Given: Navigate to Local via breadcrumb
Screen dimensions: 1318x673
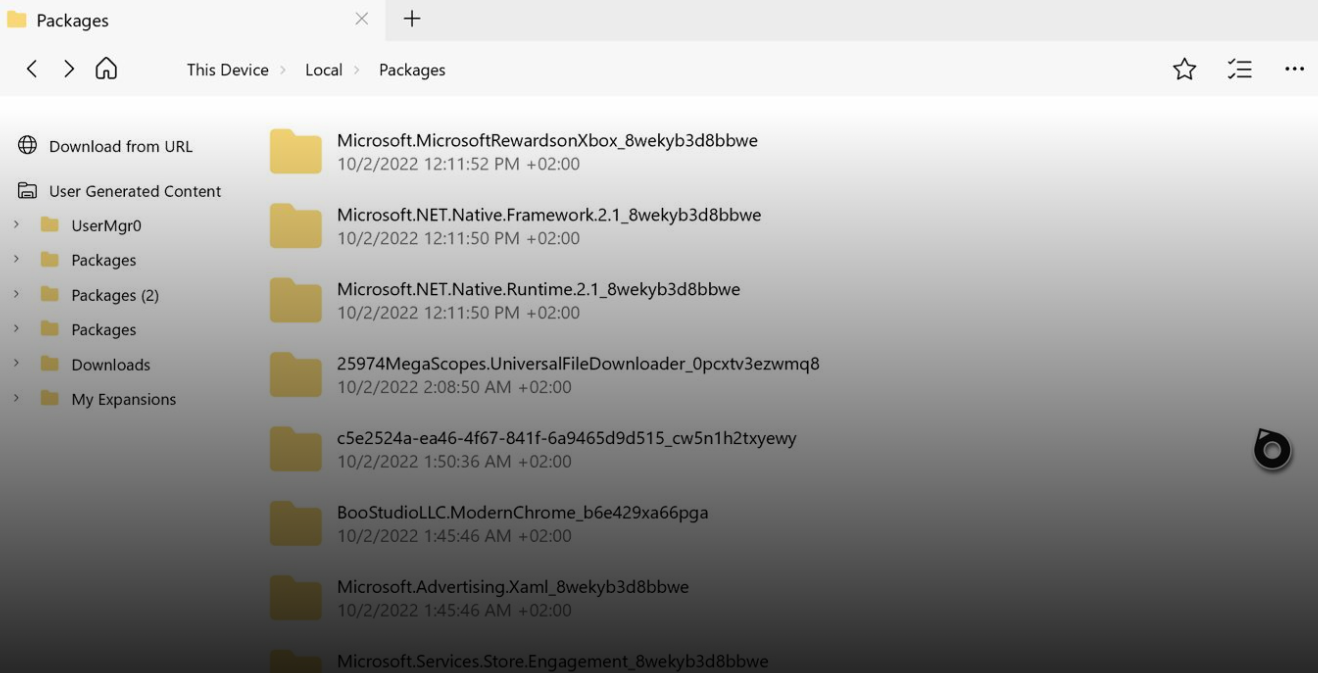Looking at the screenshot, I should tap(324, 69).
